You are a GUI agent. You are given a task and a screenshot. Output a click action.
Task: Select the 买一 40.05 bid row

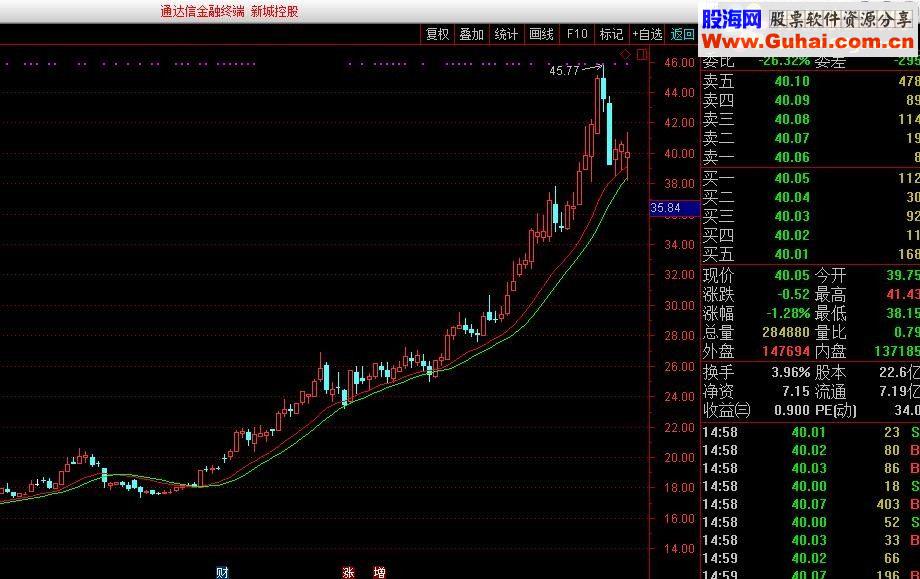pos(811,178)
